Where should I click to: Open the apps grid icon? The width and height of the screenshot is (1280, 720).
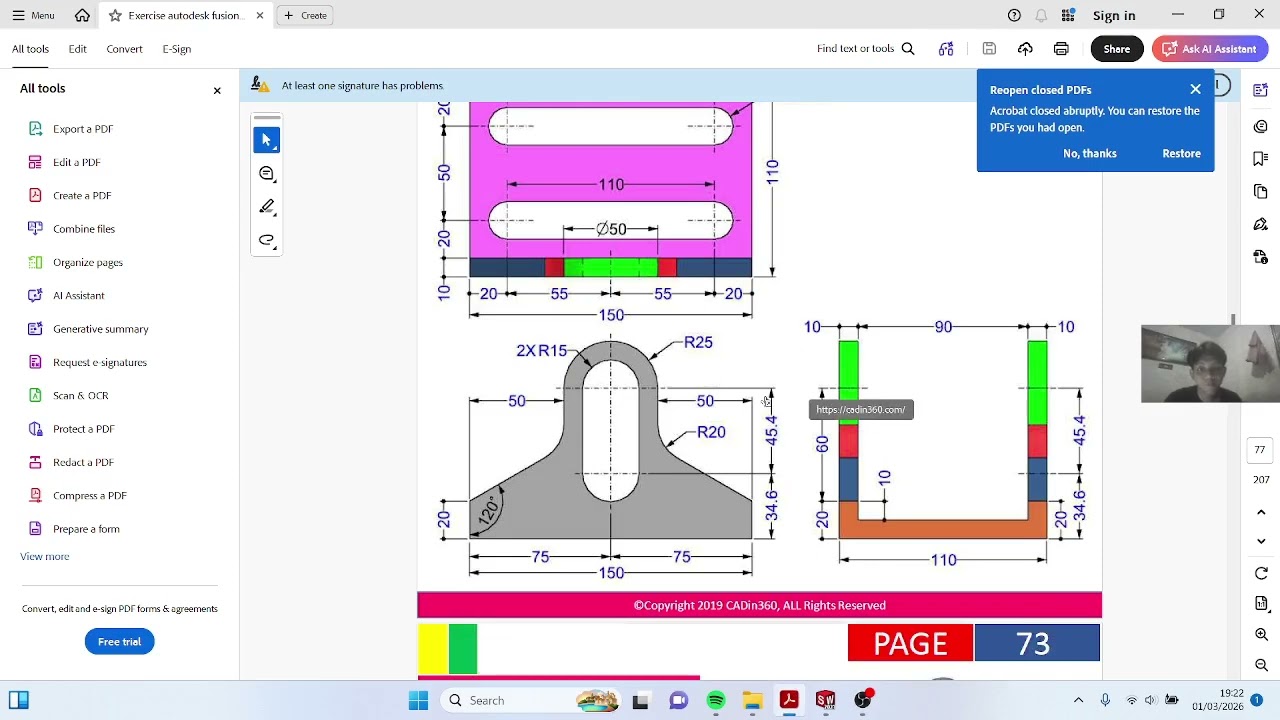point(1068,15)
